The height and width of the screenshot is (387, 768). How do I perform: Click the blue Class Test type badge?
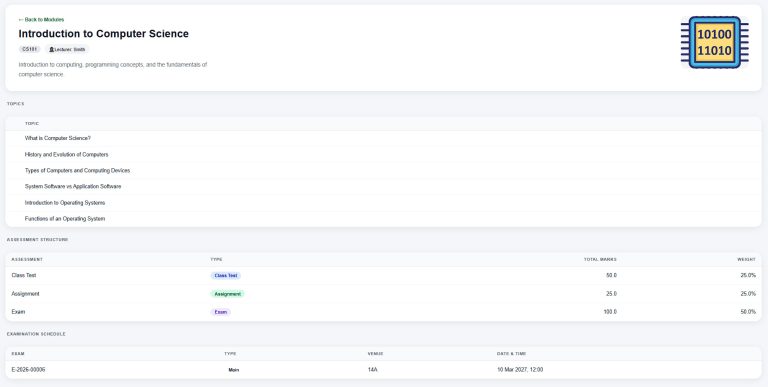226,276
